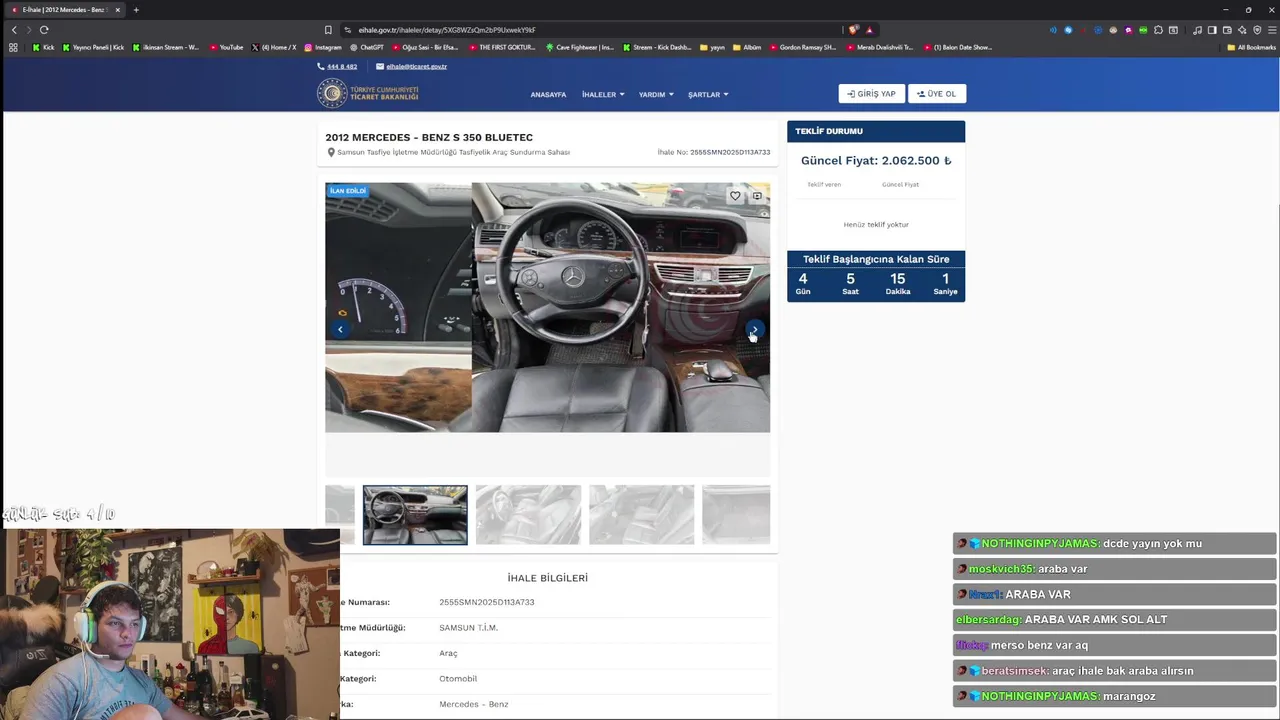Open the Brave Wallet icon
This screenshot has width=1280, height=720.
pos(1227,30)
